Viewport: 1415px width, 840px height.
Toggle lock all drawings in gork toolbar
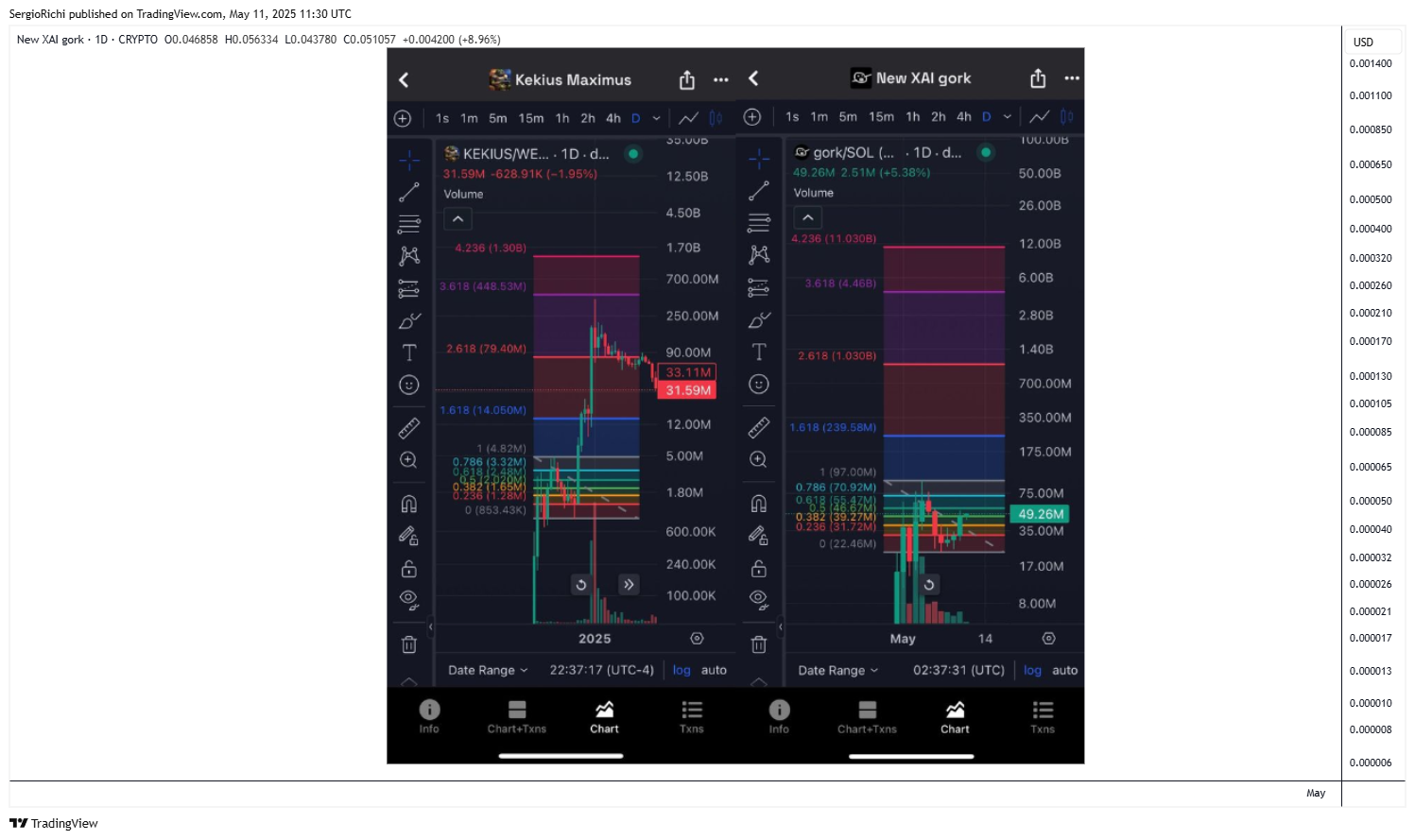click(x=759, y=568)
